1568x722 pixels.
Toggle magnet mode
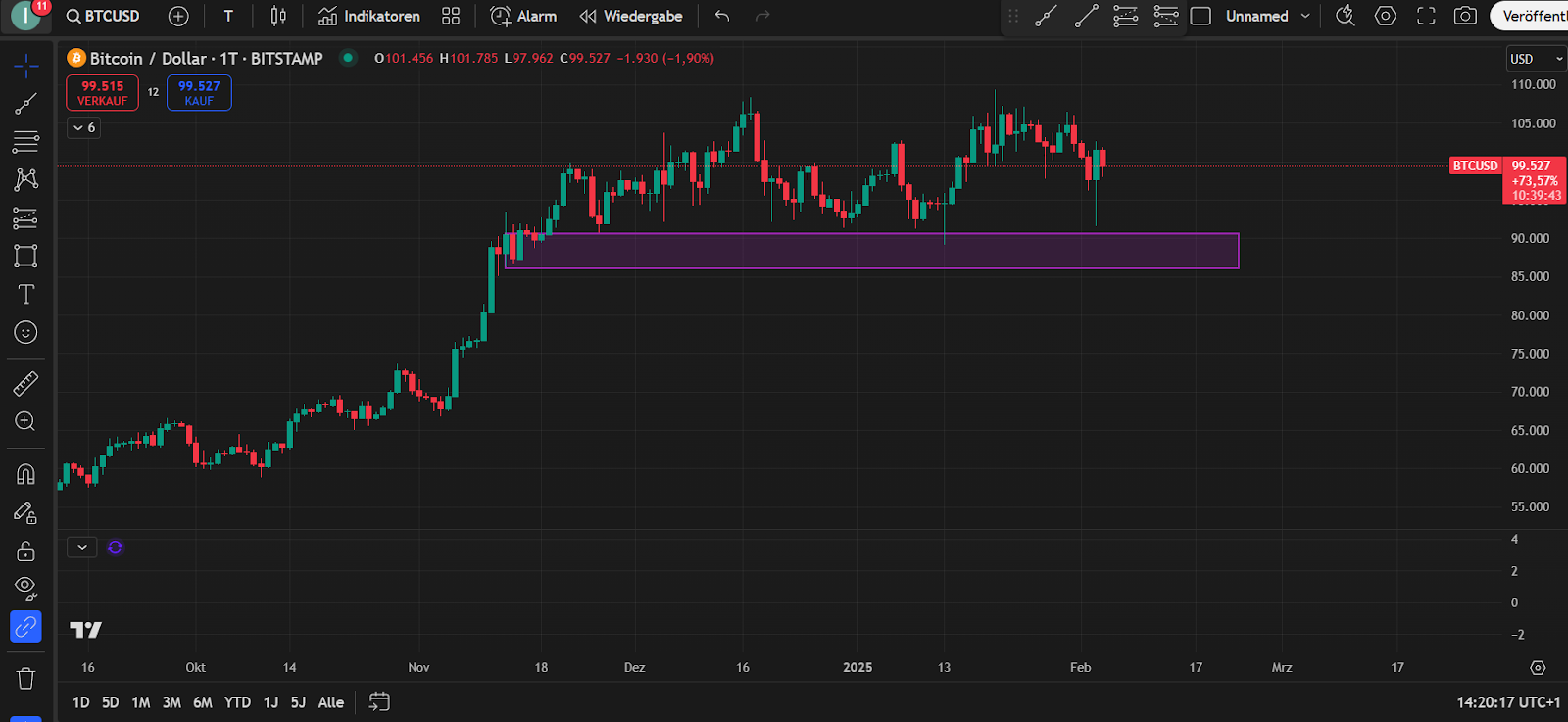[x=25, y=474]
